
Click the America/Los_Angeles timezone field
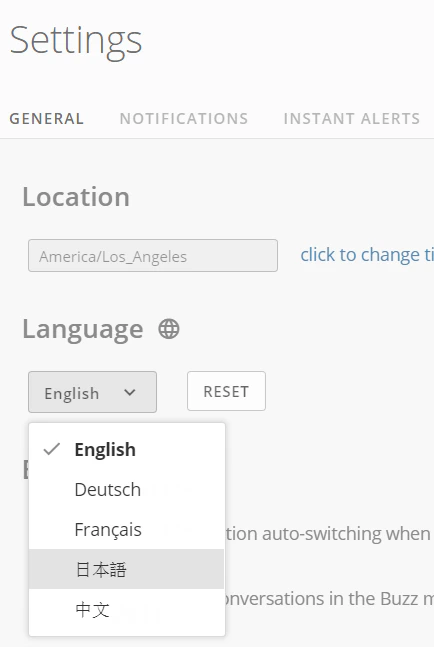(153, 255)
